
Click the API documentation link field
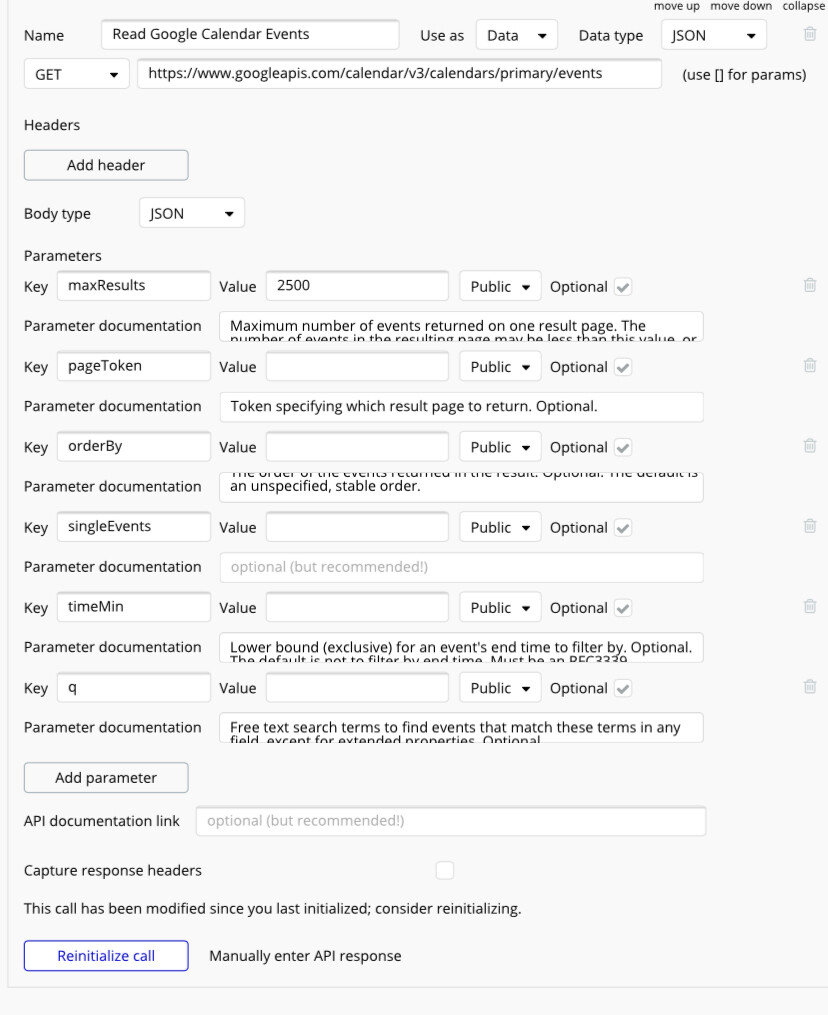[450, 821]
